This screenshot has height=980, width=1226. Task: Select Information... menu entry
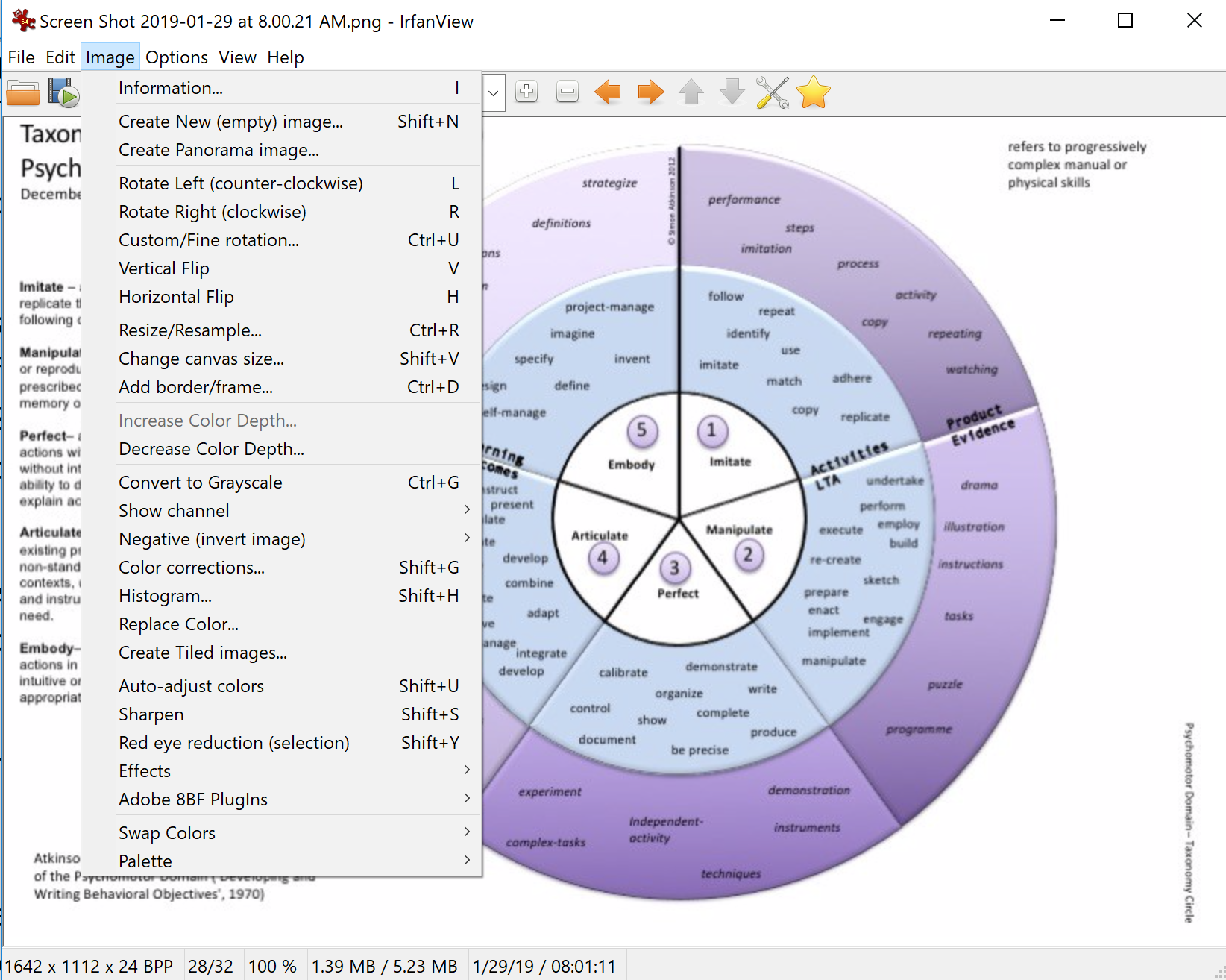[x=281, y=88]
